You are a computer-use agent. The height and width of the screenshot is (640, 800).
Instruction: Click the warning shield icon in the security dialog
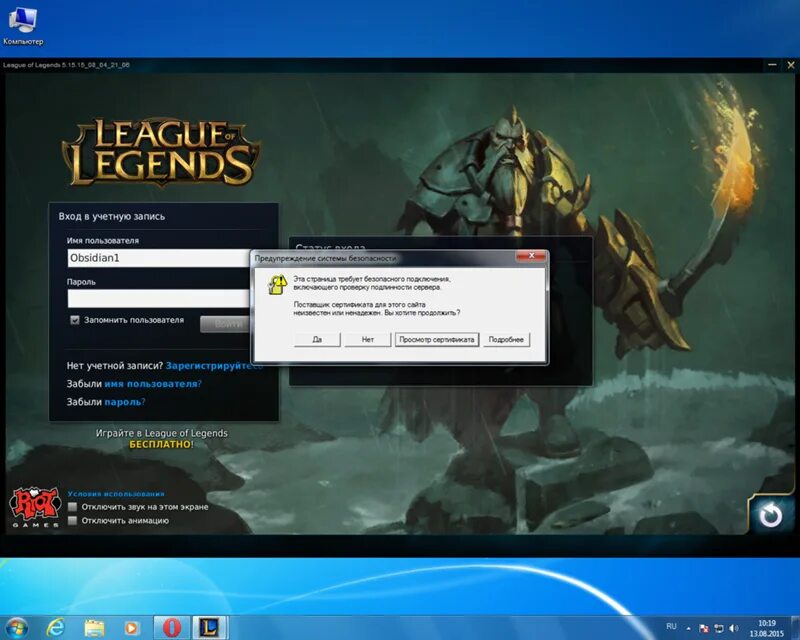tap(278, 285)
